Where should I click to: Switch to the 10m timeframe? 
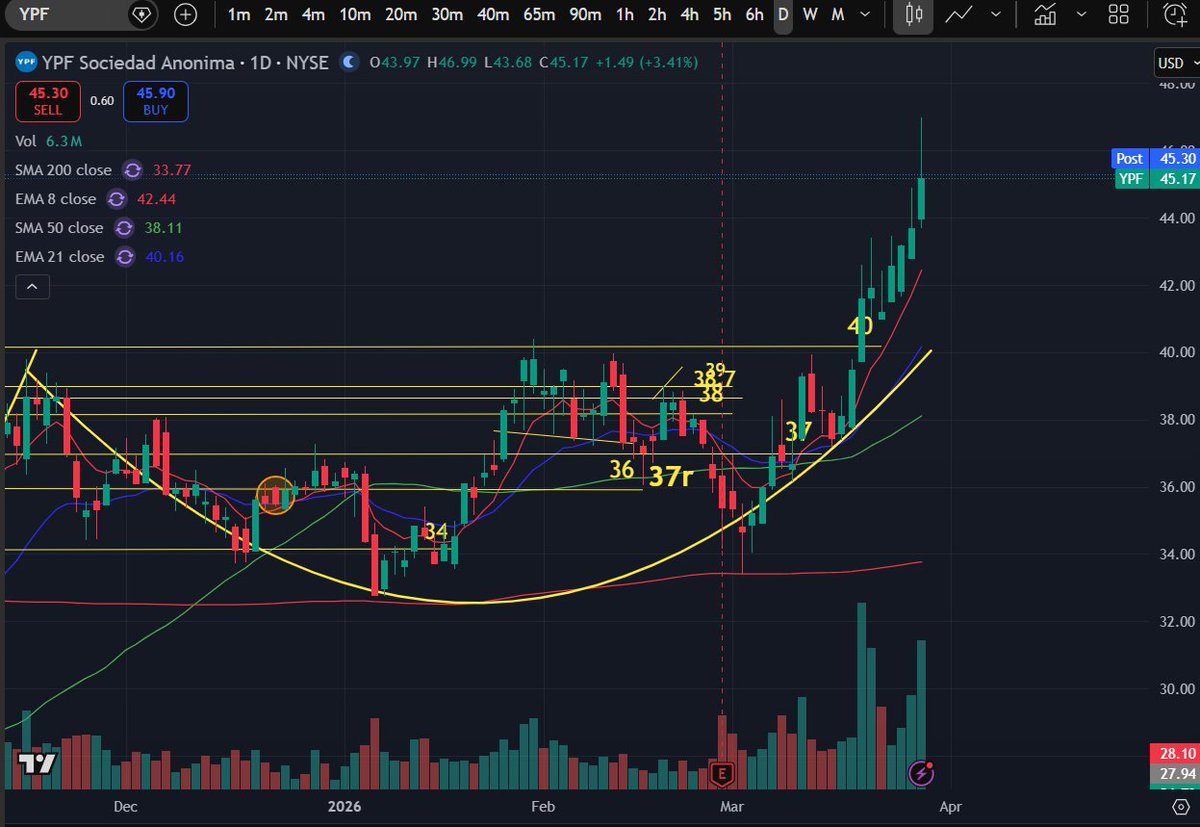point(355,15)
